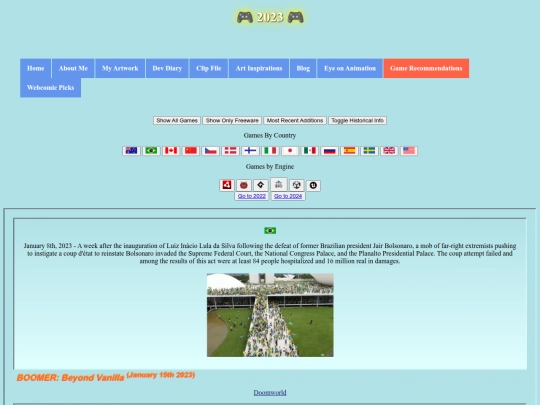Filter games by the Japan flag

290,151
